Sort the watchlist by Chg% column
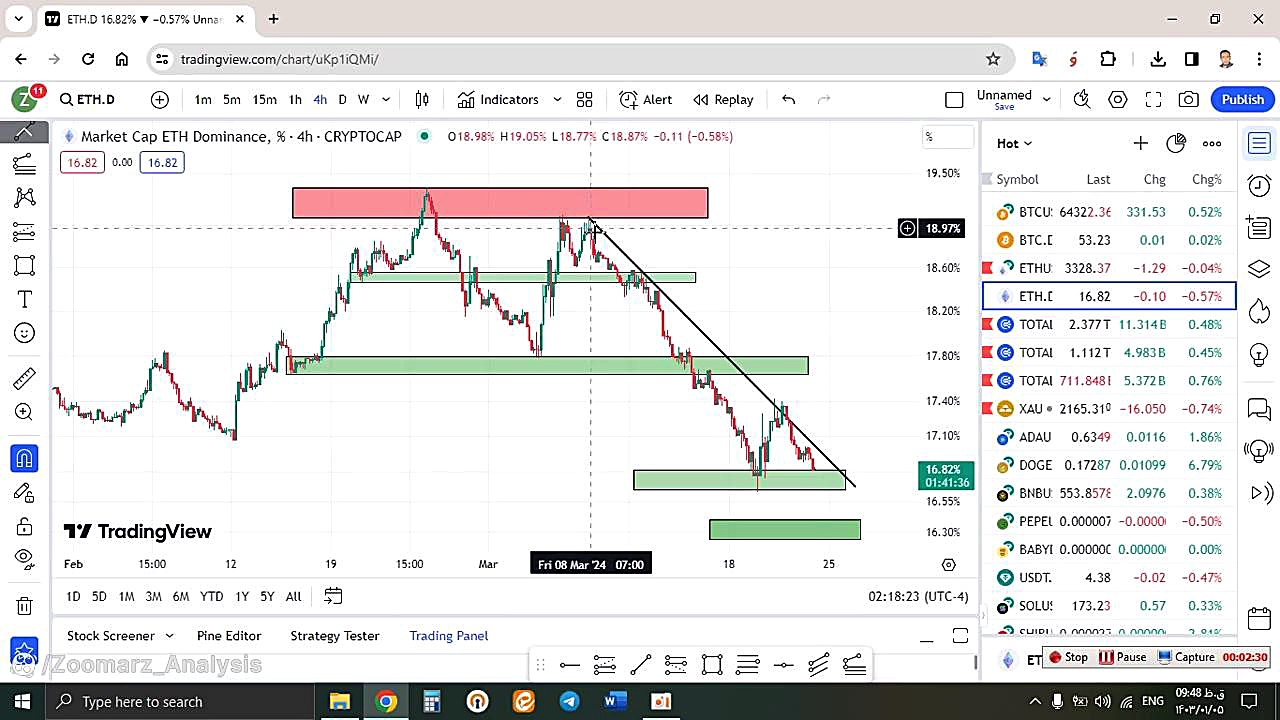This screenshot has height=720, width=1280. tap(1206, 179)
